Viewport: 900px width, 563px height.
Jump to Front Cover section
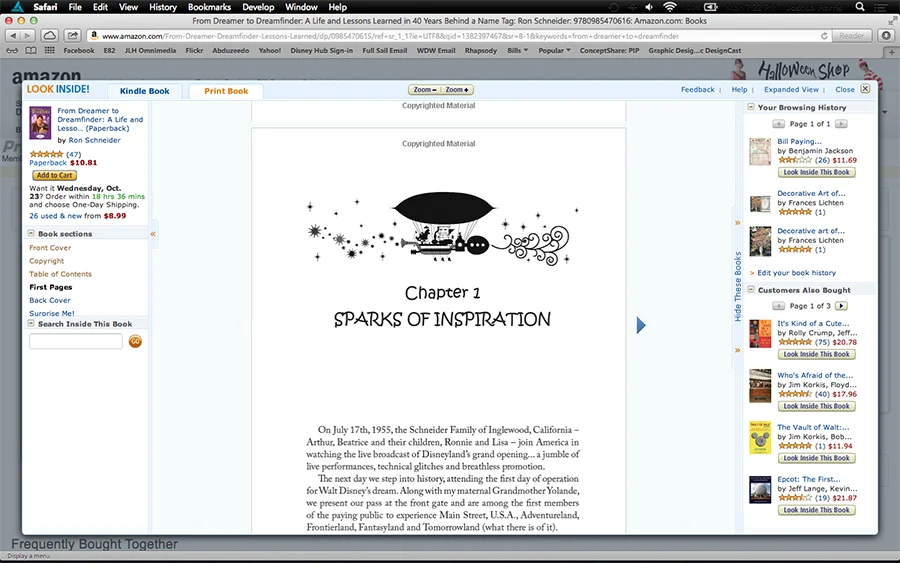[50, 248]
